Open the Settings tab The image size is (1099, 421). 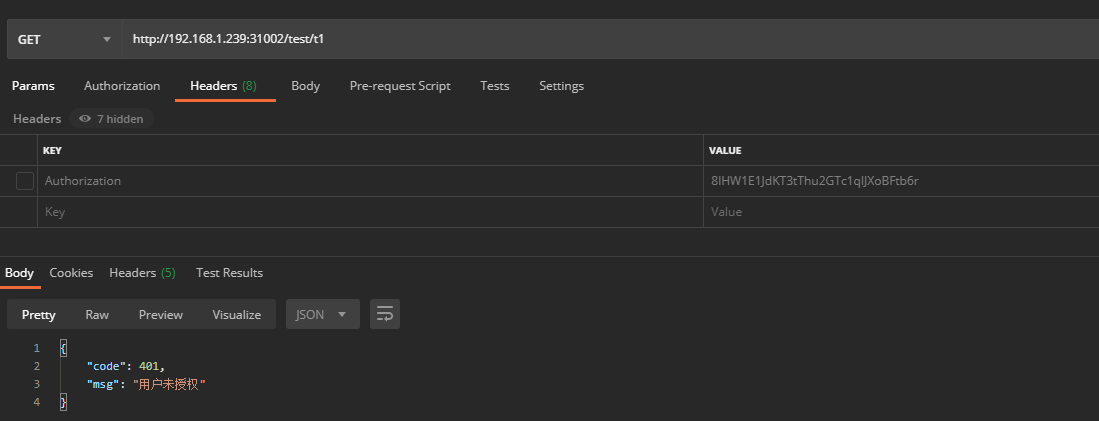[561, 86]
